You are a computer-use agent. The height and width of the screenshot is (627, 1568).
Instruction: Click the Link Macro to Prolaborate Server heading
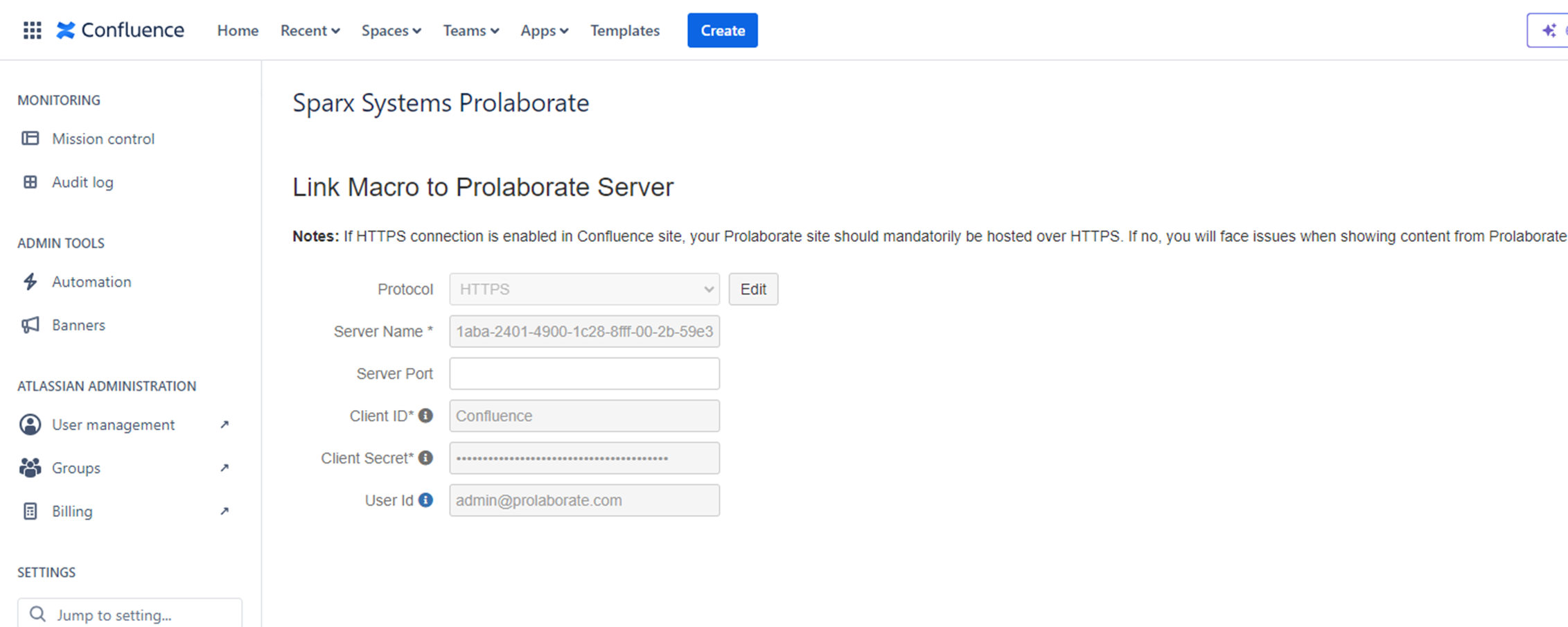pos(483,187)
